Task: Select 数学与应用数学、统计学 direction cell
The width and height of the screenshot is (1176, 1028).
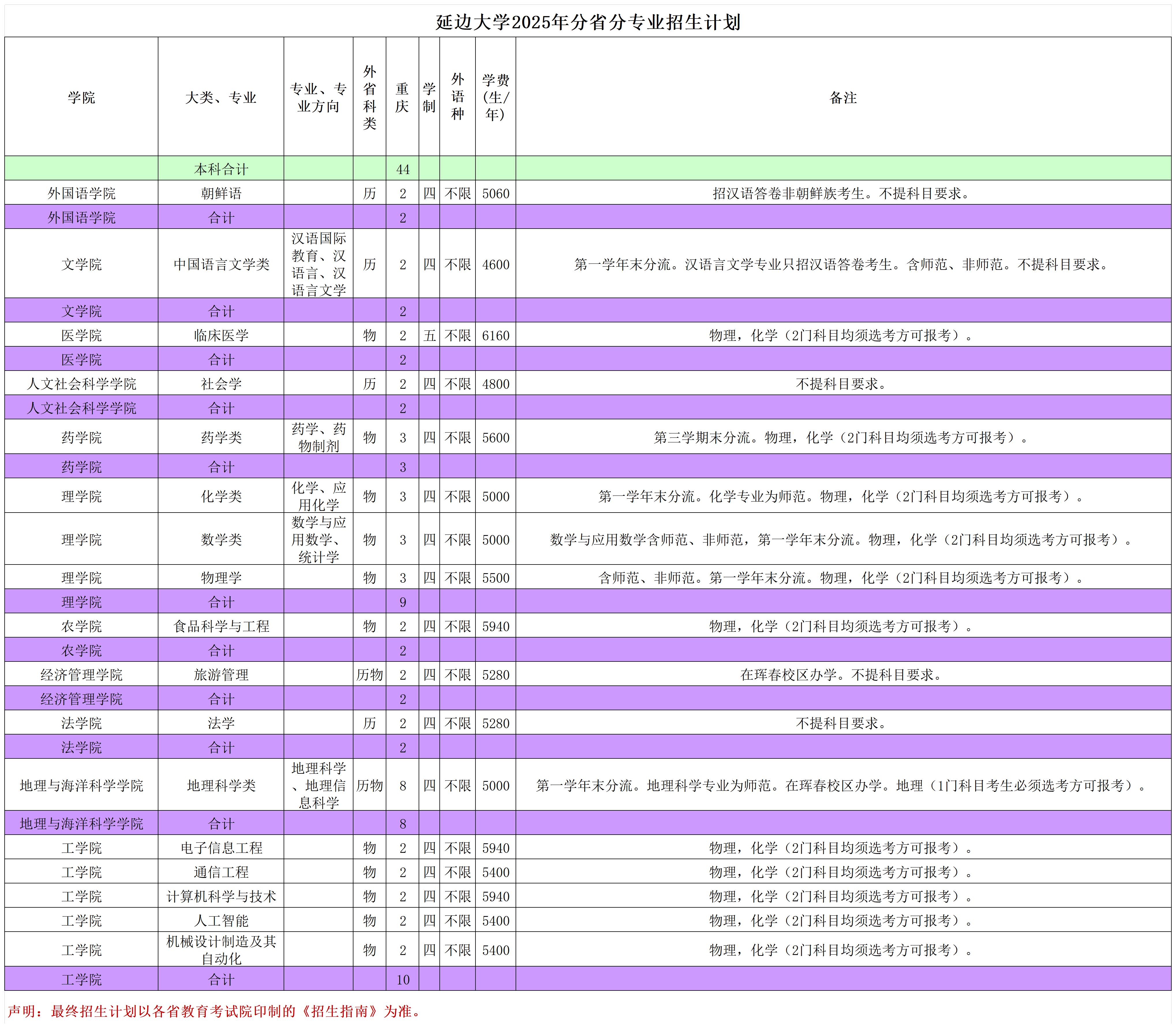Action: pyautogui.click(x=318, y=539)
